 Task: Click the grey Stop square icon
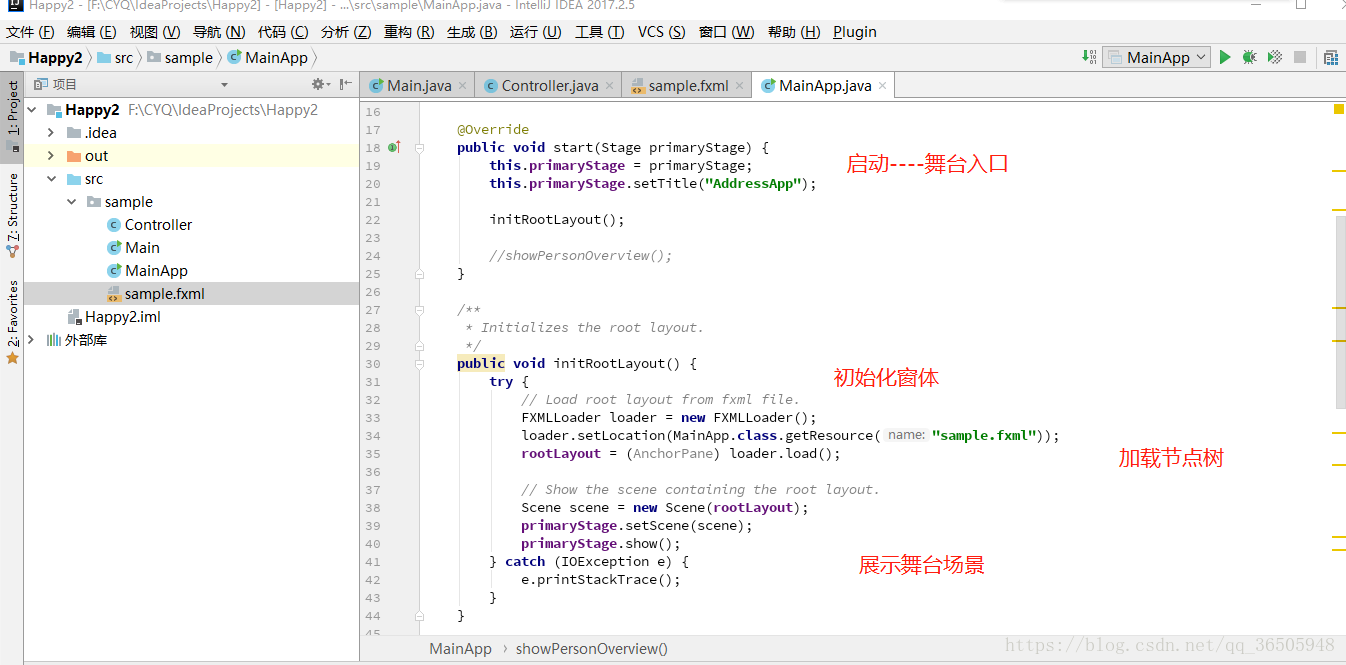pos(1300,58)
